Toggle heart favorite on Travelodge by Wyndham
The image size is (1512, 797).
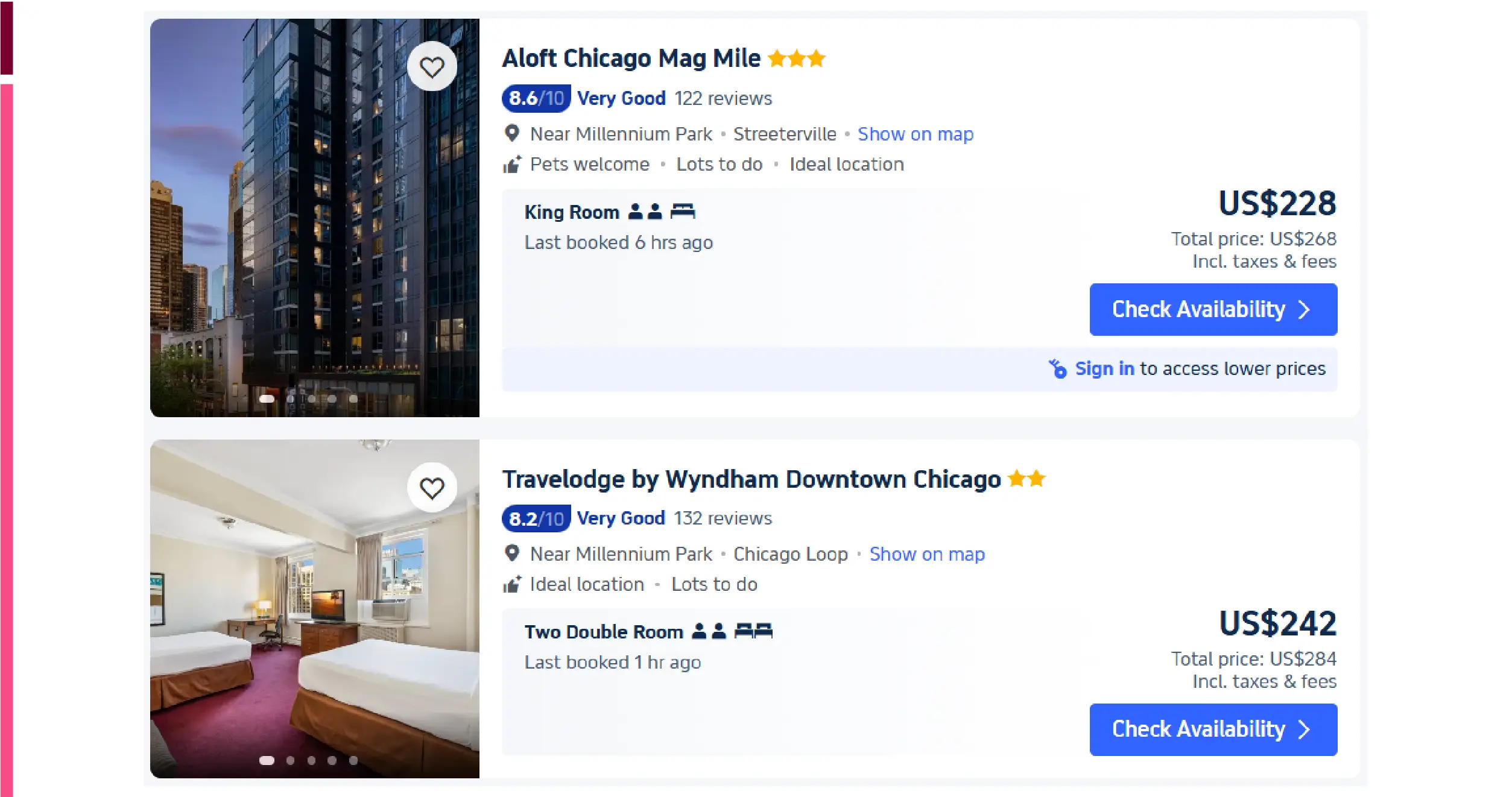pyautogui.click(x=432, y=487)
